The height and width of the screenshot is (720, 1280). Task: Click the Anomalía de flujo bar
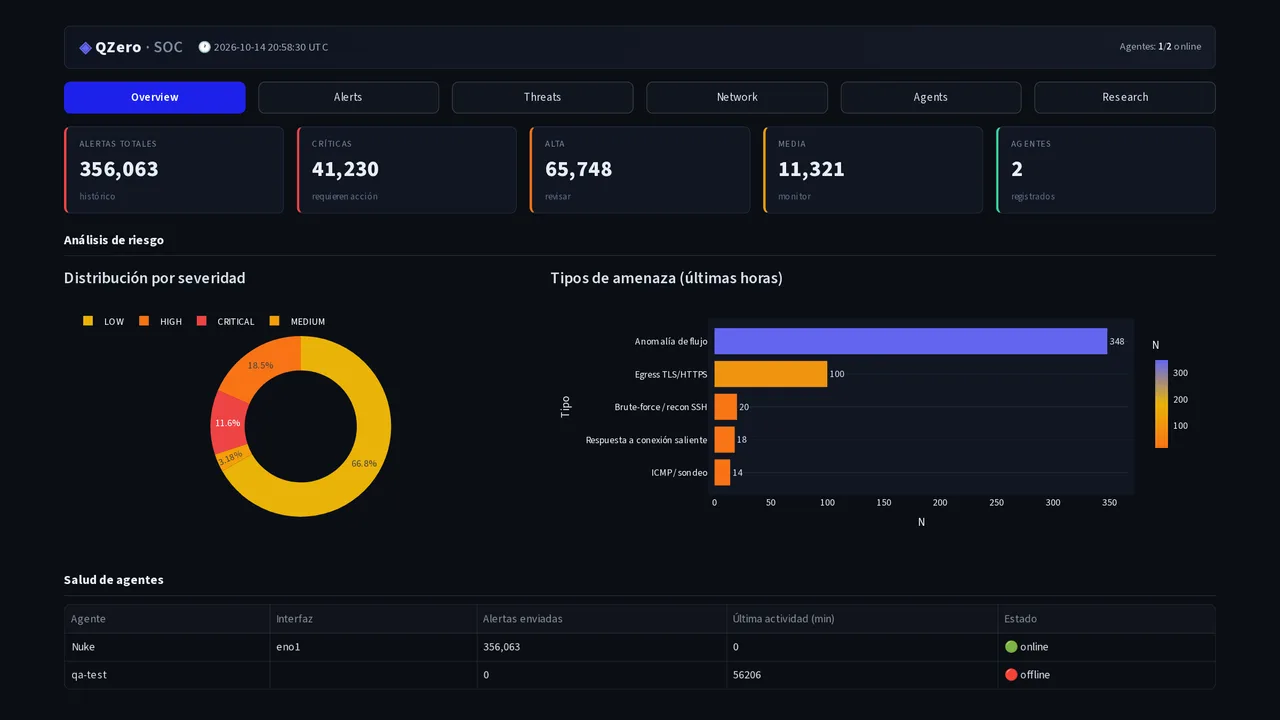point(910,341)
